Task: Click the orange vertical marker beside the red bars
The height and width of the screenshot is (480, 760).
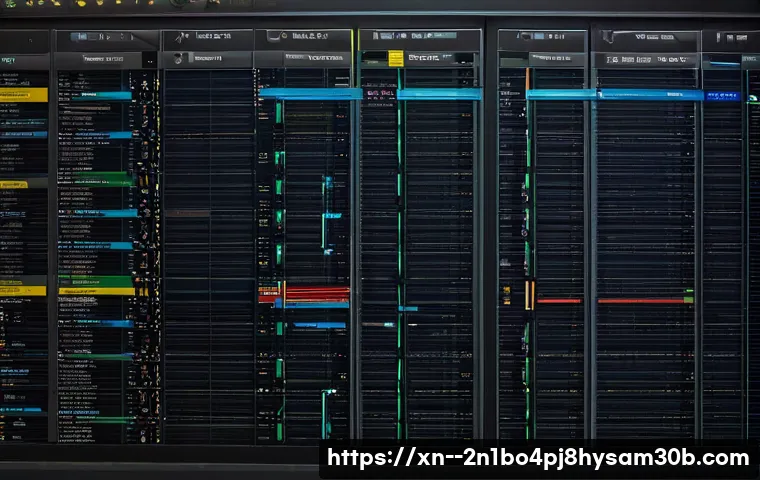Action: pyautogui.click(x=529, y=294)
